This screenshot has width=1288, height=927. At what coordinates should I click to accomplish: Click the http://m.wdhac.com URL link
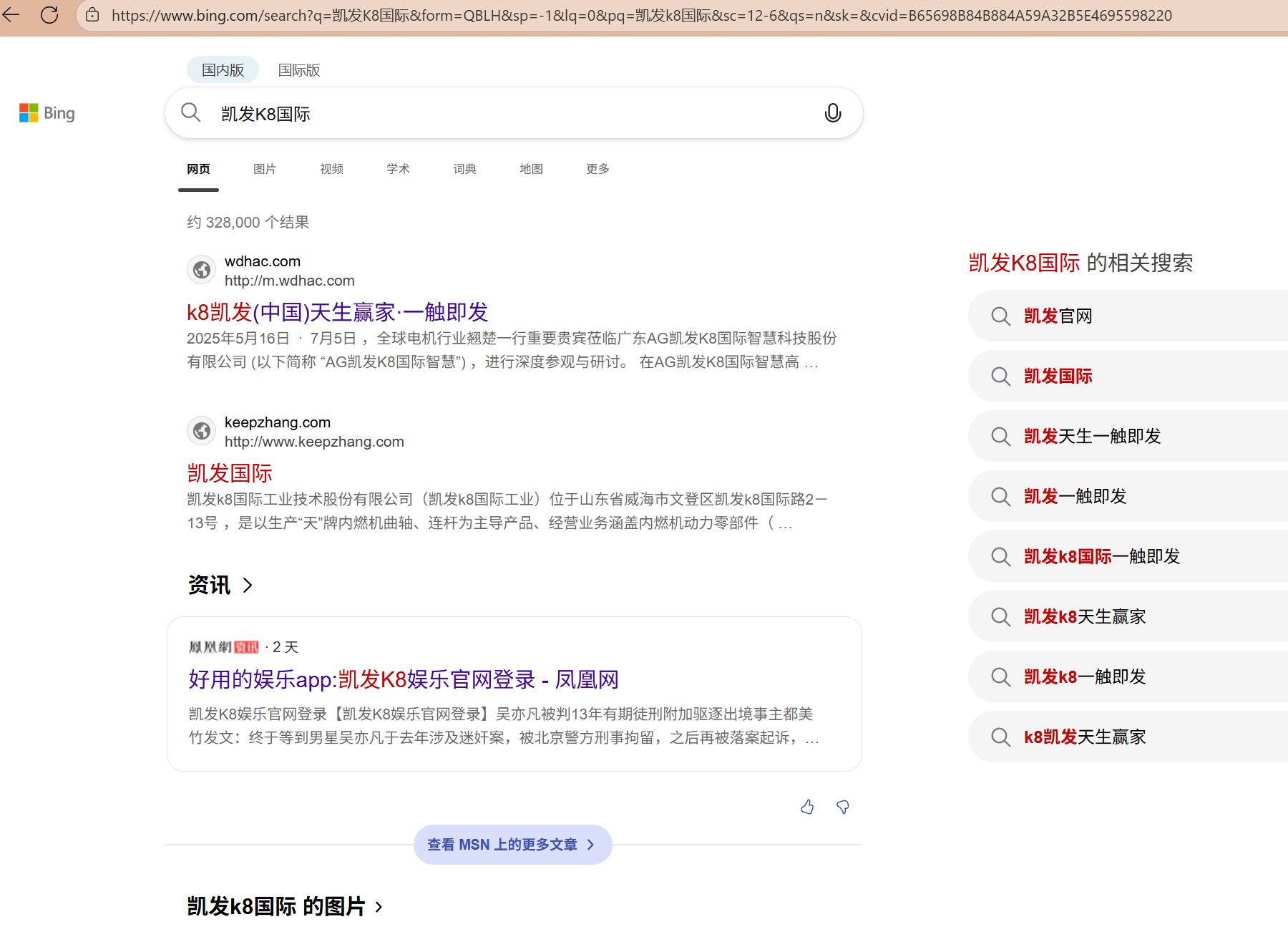(289, 281)
